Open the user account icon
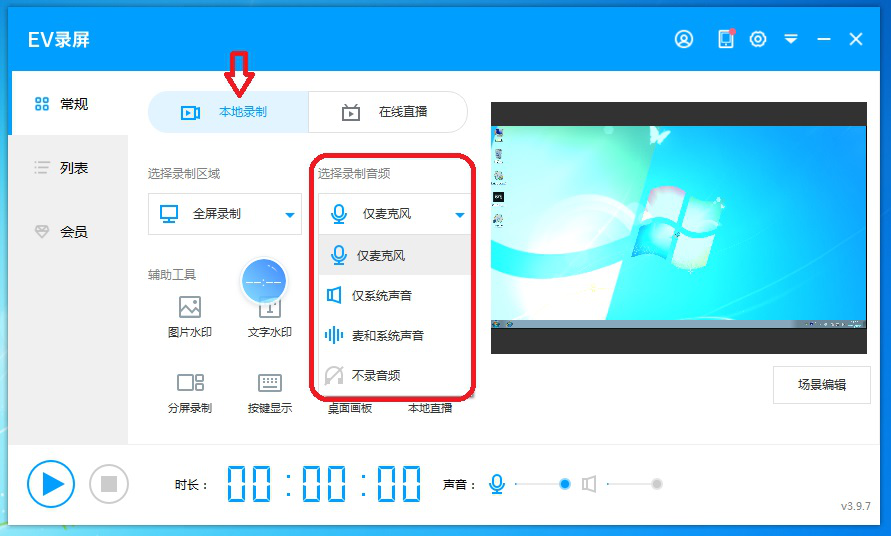 point(684,39)
